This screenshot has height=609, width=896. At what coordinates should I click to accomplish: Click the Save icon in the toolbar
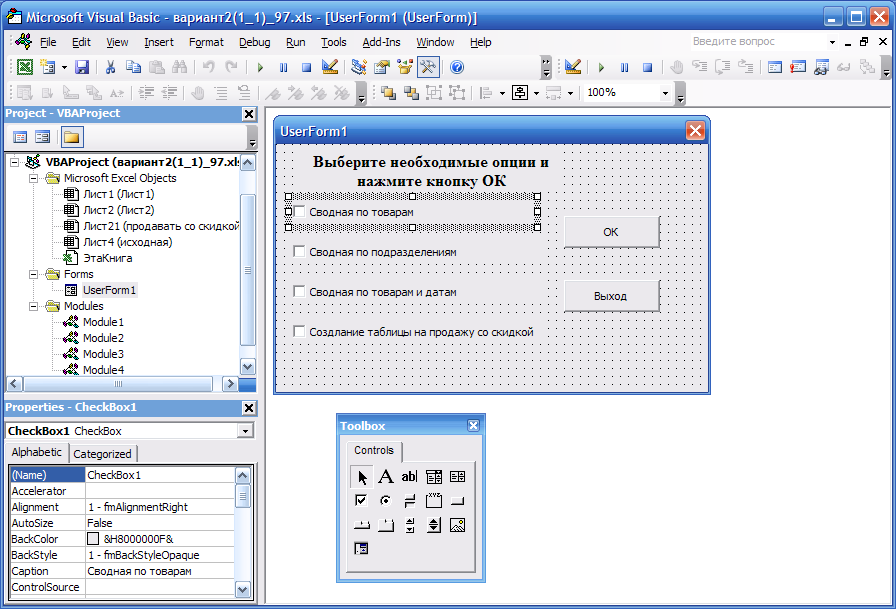(x=82, y=67)
